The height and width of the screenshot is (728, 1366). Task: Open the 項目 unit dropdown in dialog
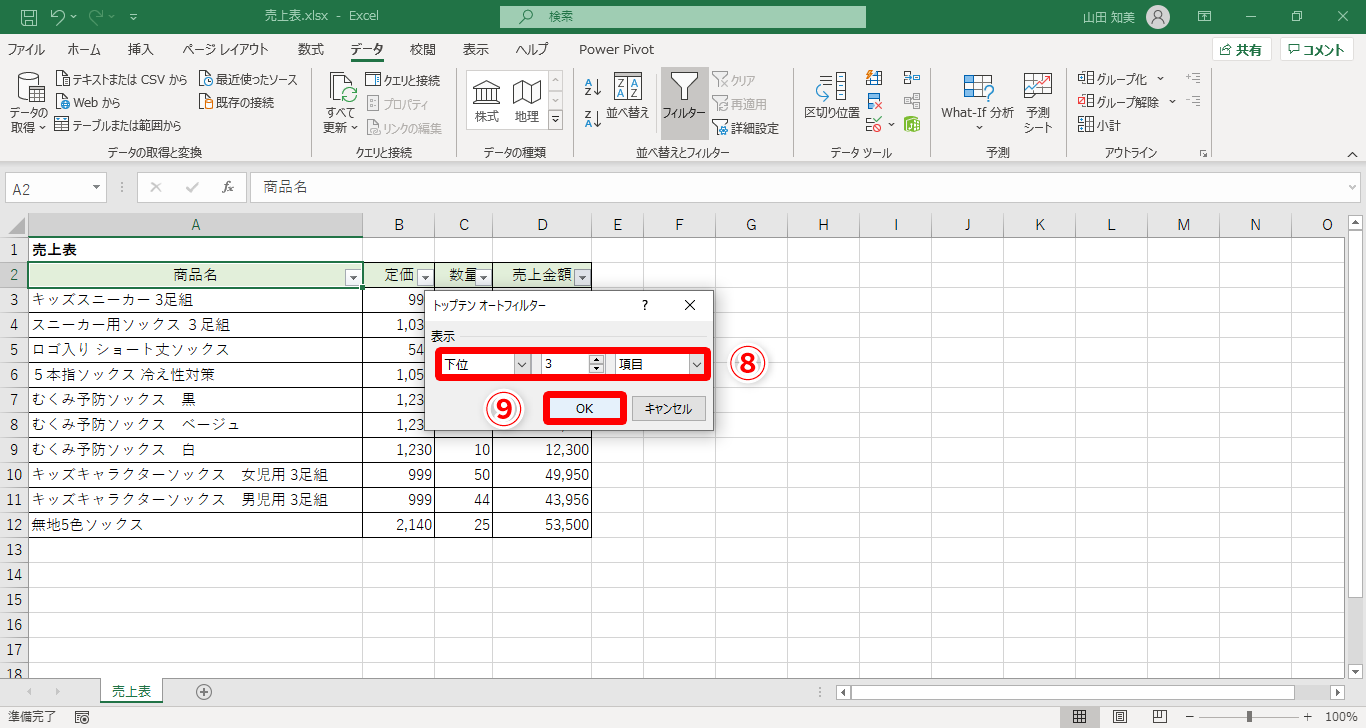(x=696, y=365)
